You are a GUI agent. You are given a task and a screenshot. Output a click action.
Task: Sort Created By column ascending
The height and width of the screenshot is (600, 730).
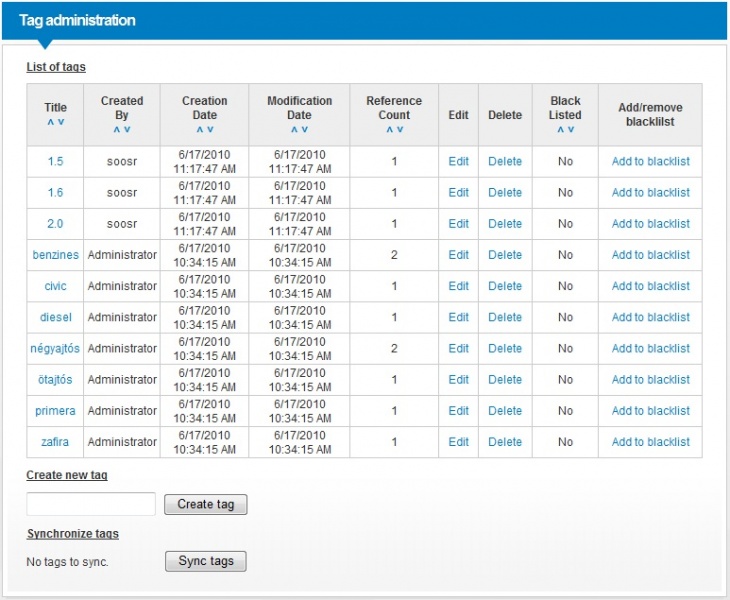[x=117, y=130]
